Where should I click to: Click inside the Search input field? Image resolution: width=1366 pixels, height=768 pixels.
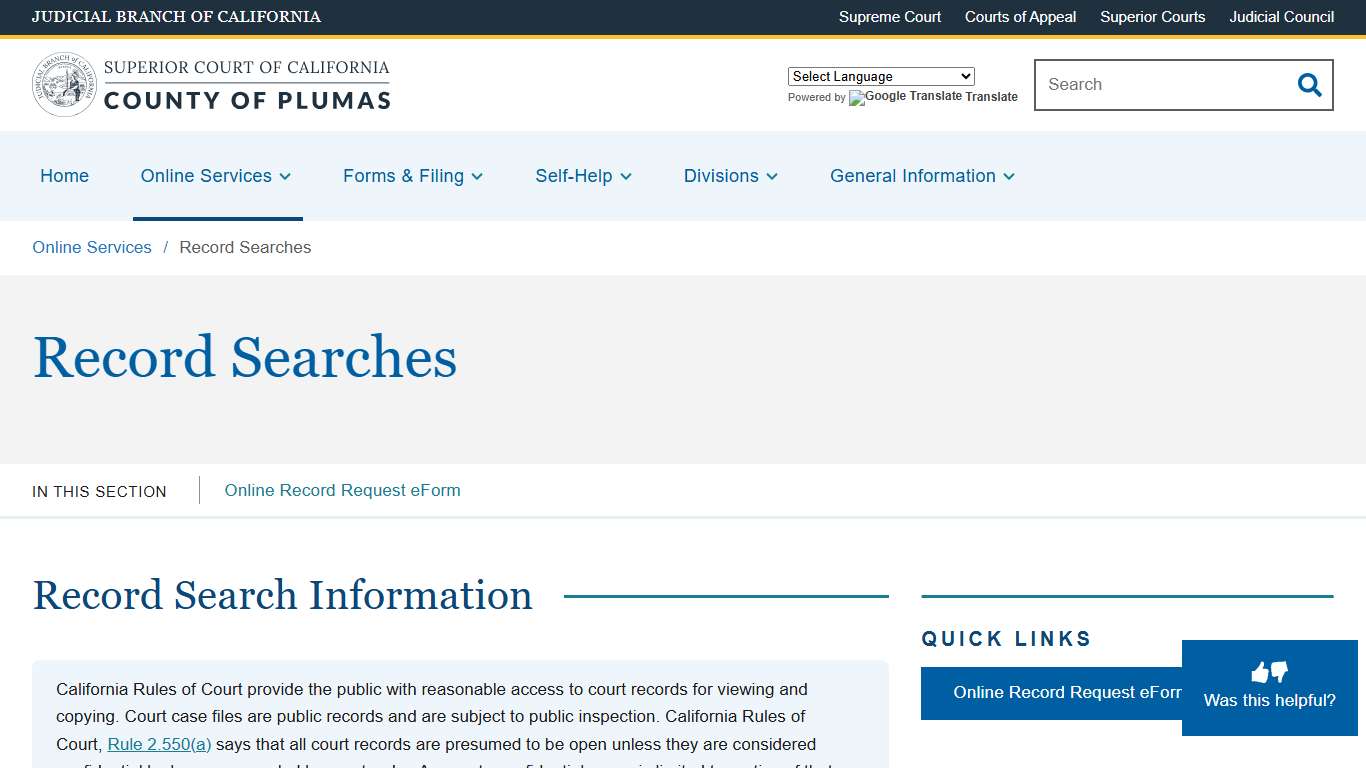(x=1150, y=85)
